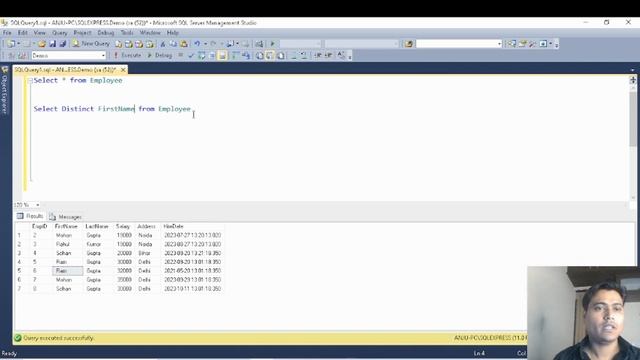Click the Connect icon in SQL toolbar

11,56
